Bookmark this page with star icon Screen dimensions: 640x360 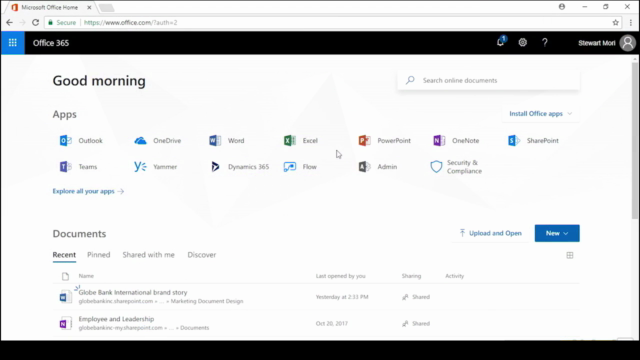[616, 22]
